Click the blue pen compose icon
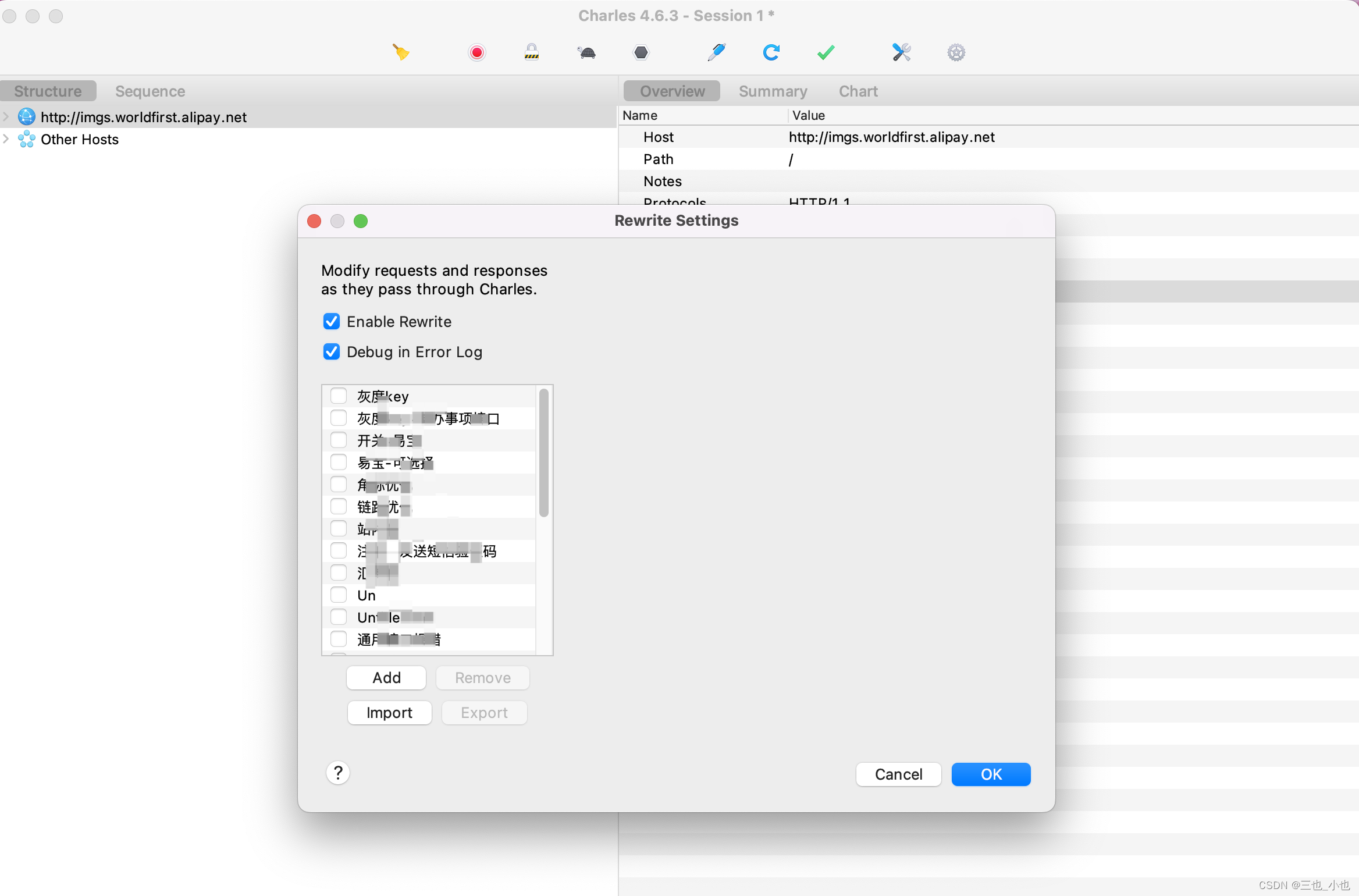This screenshot has height=896, width=1359. [x=716, y=52]
